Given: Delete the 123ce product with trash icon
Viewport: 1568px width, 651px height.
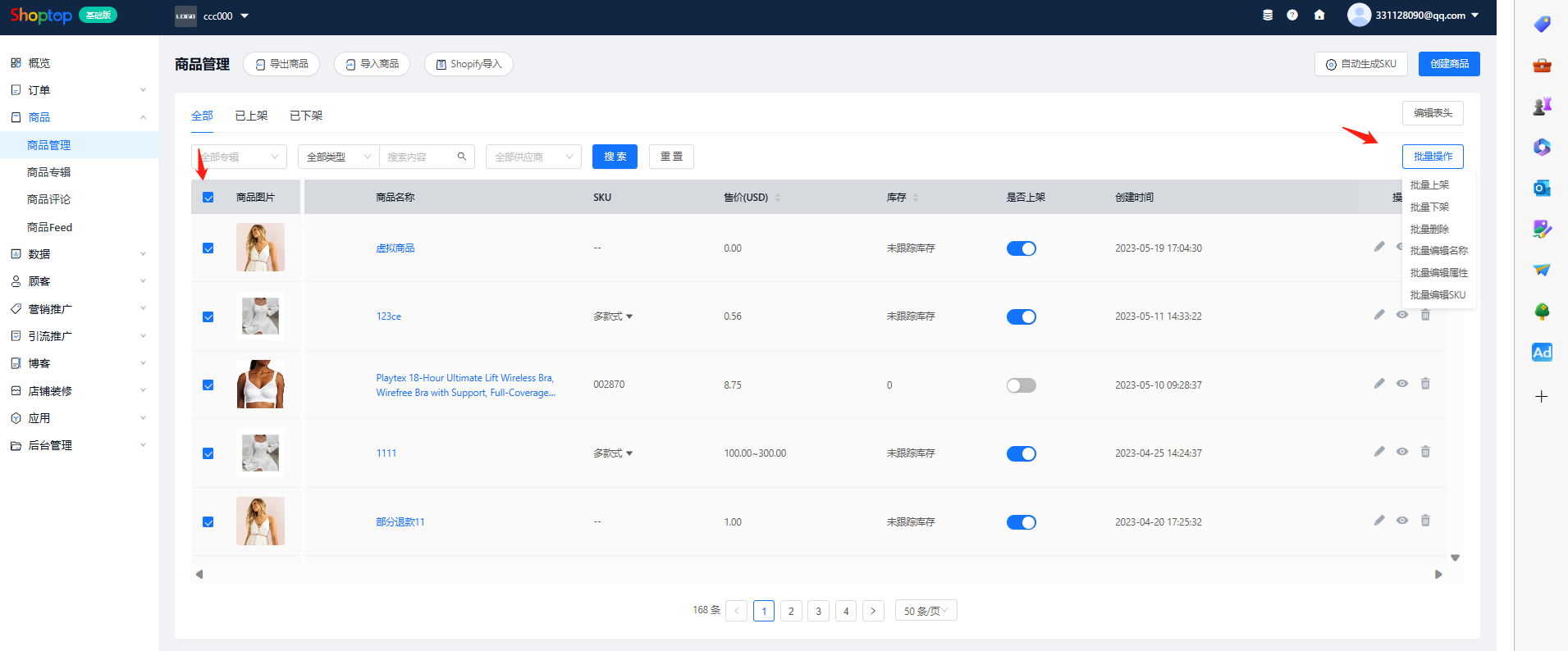Looking at the screenshot, I should tap(1425, 315).
